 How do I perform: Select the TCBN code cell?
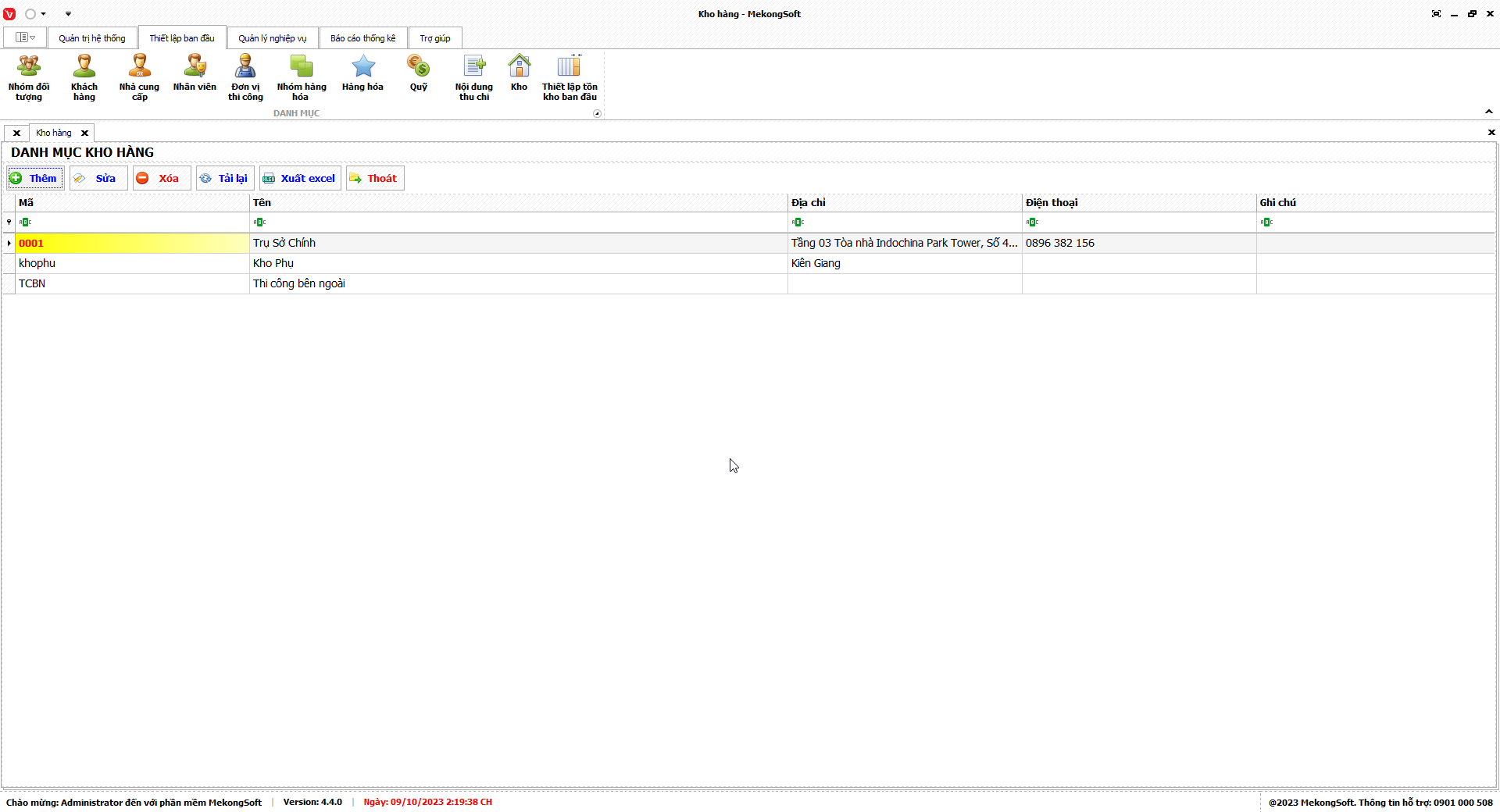pos(132,283)
